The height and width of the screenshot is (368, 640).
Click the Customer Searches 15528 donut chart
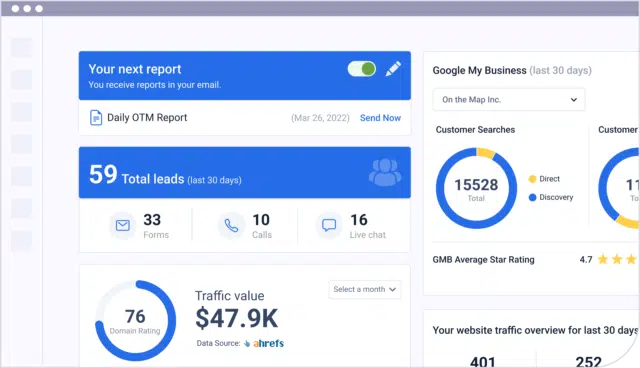point(476,188)
